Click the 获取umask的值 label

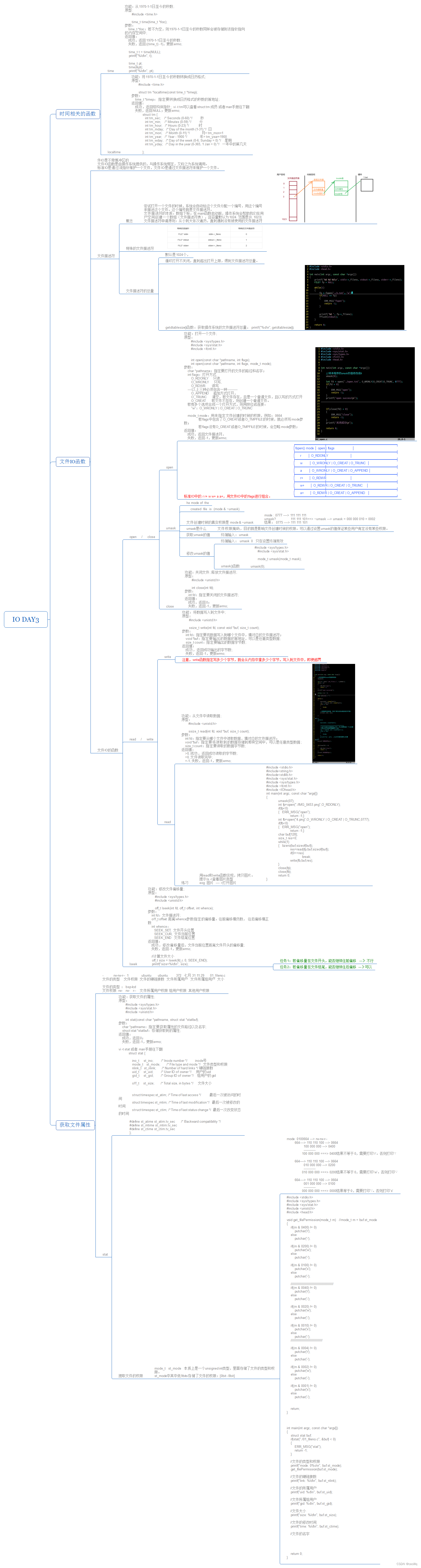pyautogui.click(x=198, y=535)
